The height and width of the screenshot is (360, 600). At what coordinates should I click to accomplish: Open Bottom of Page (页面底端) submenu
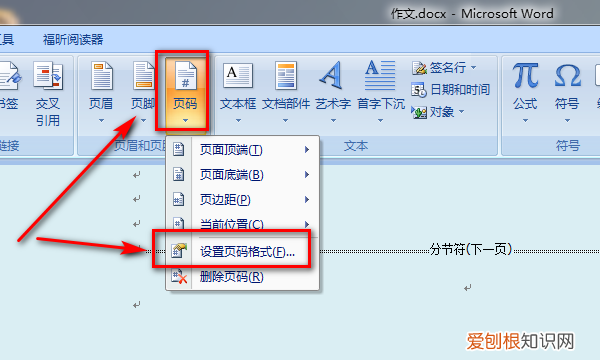(x=307, y=175)
